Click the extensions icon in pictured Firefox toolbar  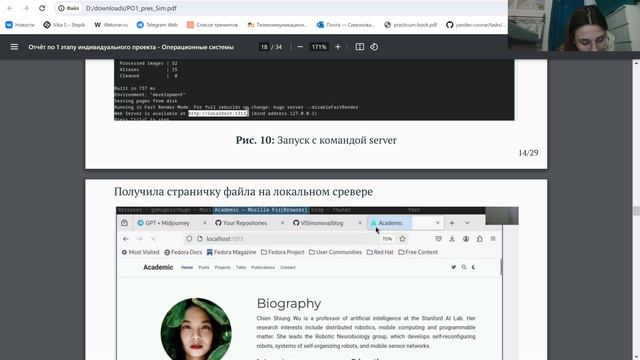coord(480,239)
